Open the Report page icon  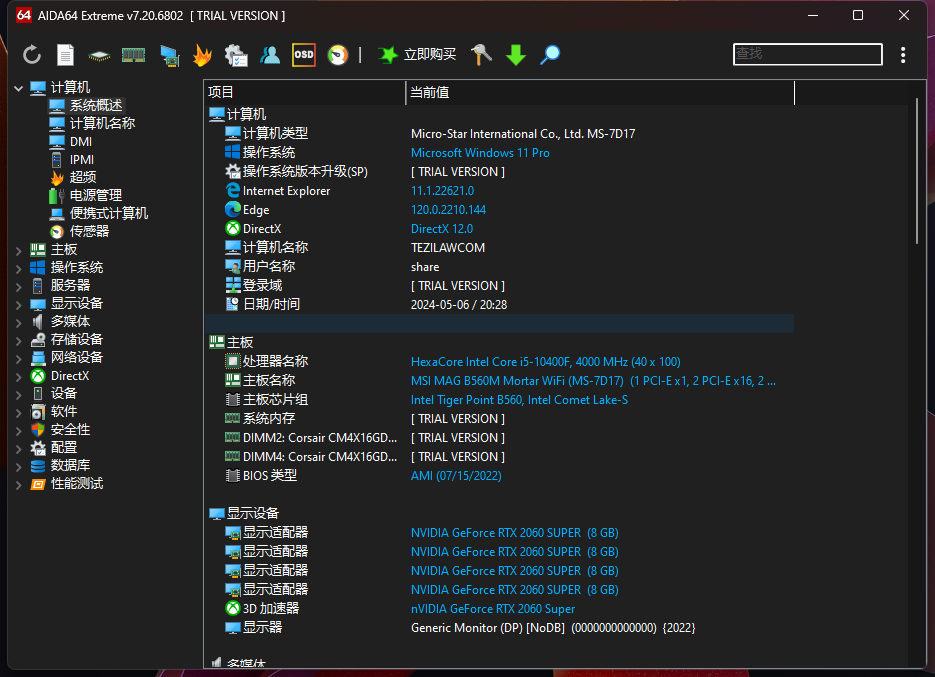[65, 55]
